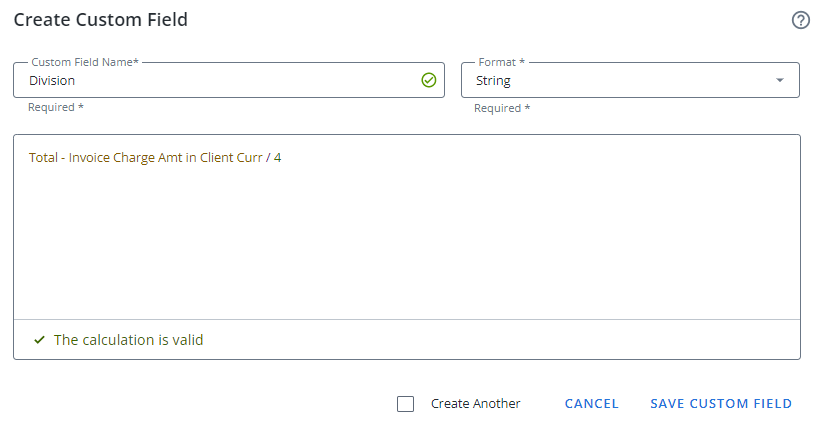Click the word Division in name field

[52, 81]
